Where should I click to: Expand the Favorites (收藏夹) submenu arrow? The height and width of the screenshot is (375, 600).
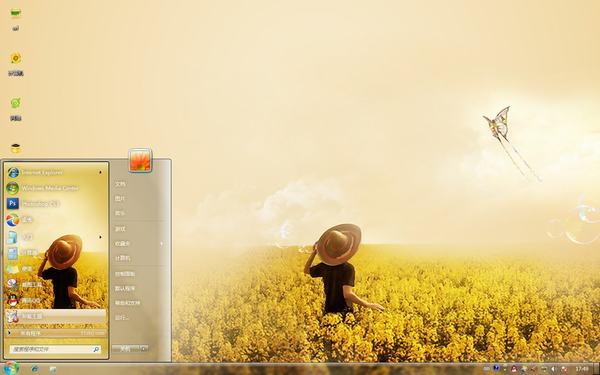161,243
